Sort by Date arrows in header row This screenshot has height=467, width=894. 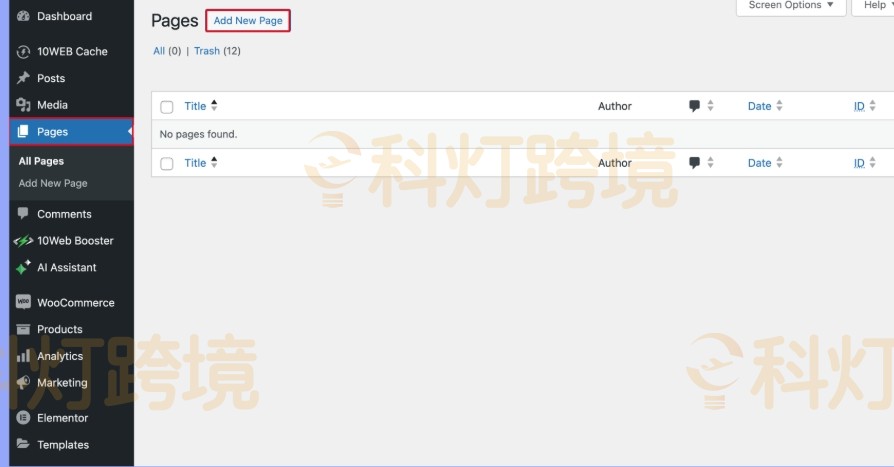pos(779,105)
